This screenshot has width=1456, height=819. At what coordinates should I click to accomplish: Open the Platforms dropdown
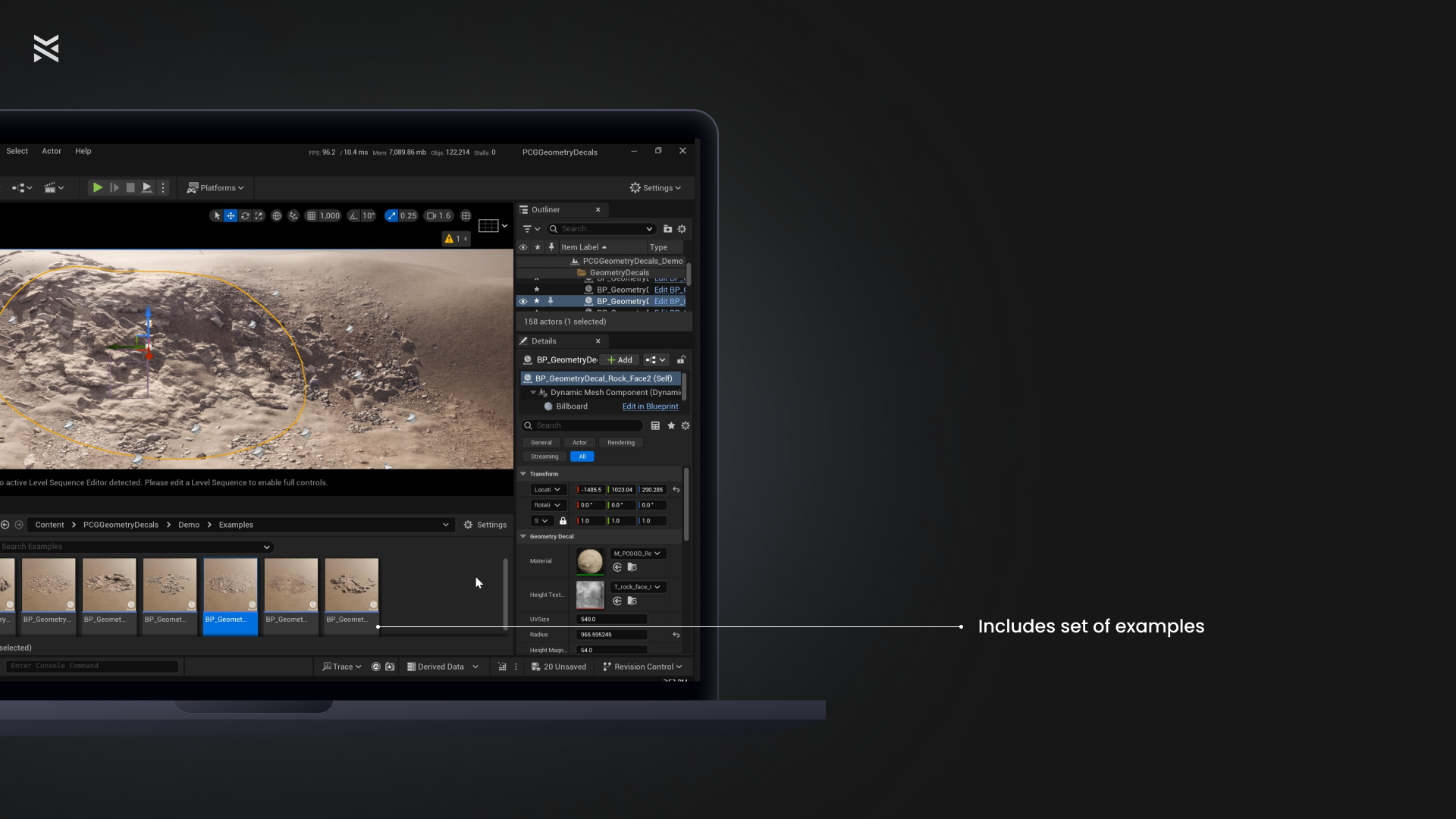(x=216, y=188)
